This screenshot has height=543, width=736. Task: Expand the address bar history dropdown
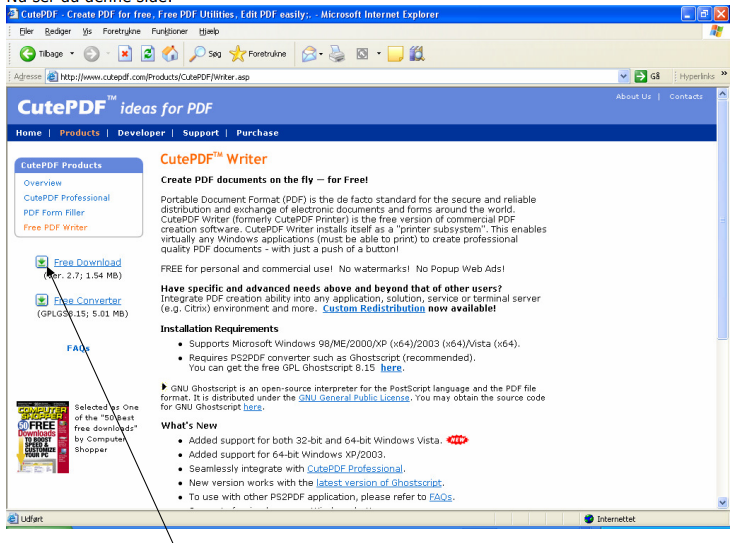(623, 76)
